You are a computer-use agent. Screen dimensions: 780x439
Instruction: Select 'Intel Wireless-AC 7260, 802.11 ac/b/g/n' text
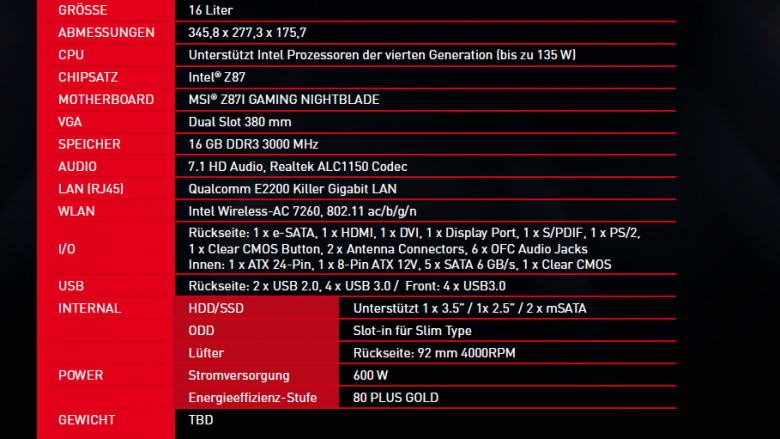click(x=302, y=211)
